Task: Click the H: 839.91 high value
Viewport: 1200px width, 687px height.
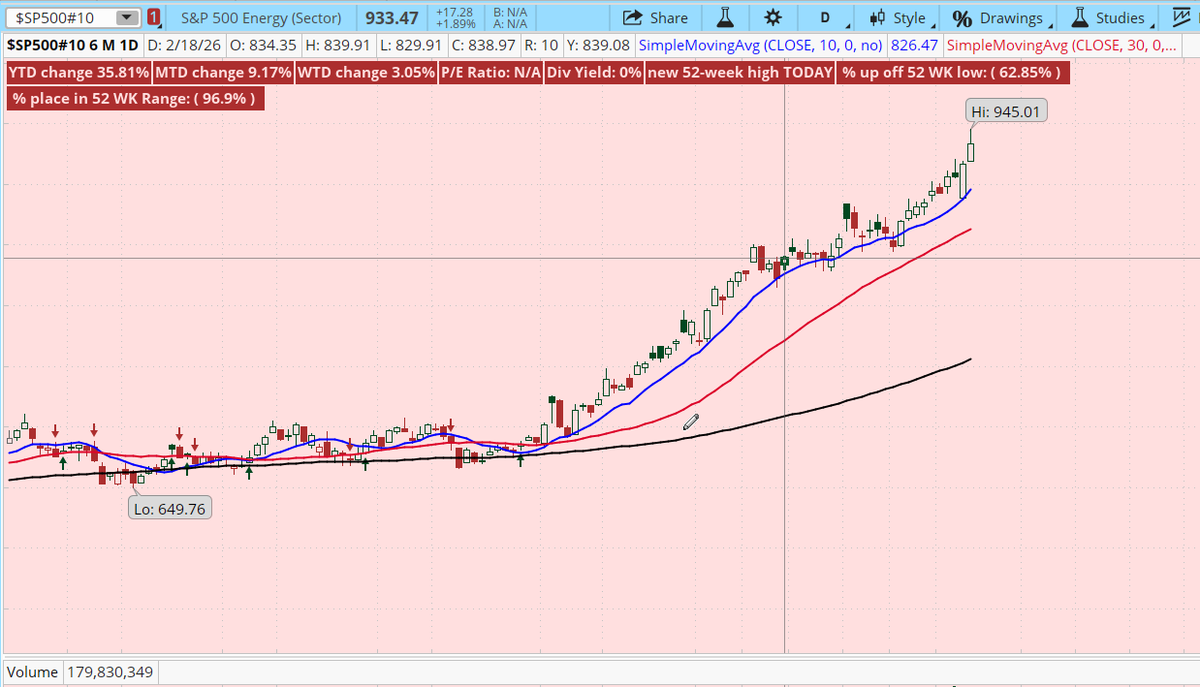Action: click(x=337, y=46)
